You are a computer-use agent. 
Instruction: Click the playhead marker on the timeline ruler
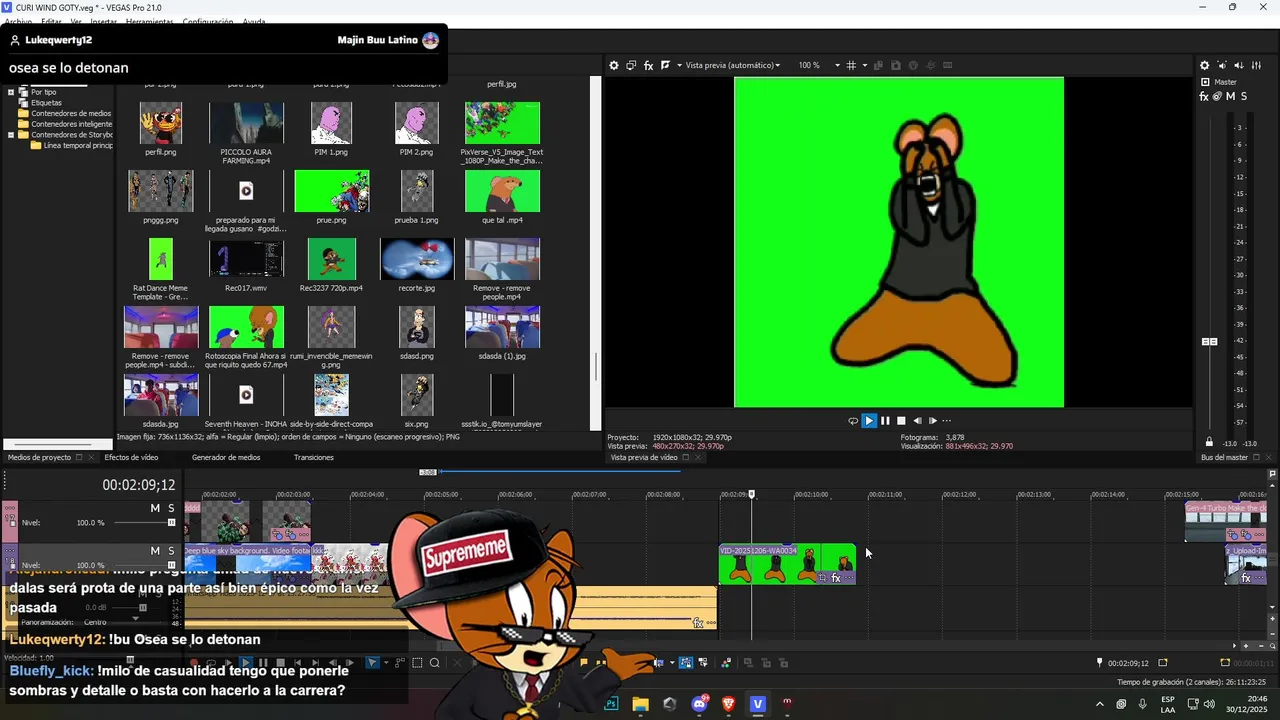752,494
